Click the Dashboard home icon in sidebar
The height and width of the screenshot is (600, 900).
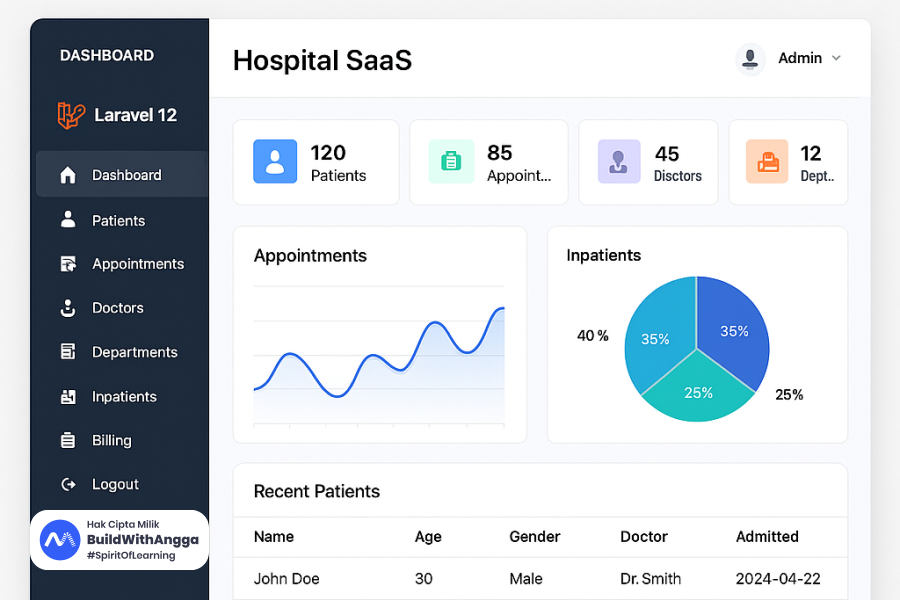(x=68, y=175)
